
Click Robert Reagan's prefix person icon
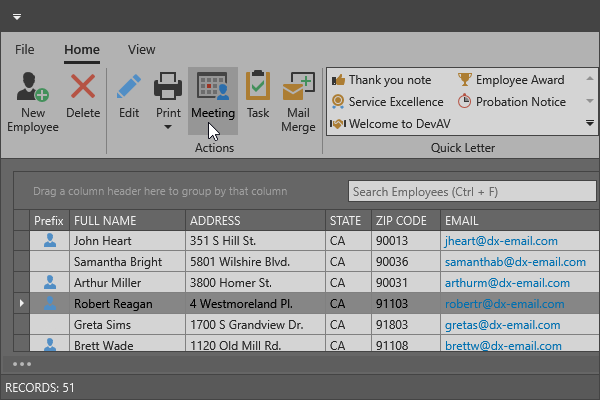50,303
